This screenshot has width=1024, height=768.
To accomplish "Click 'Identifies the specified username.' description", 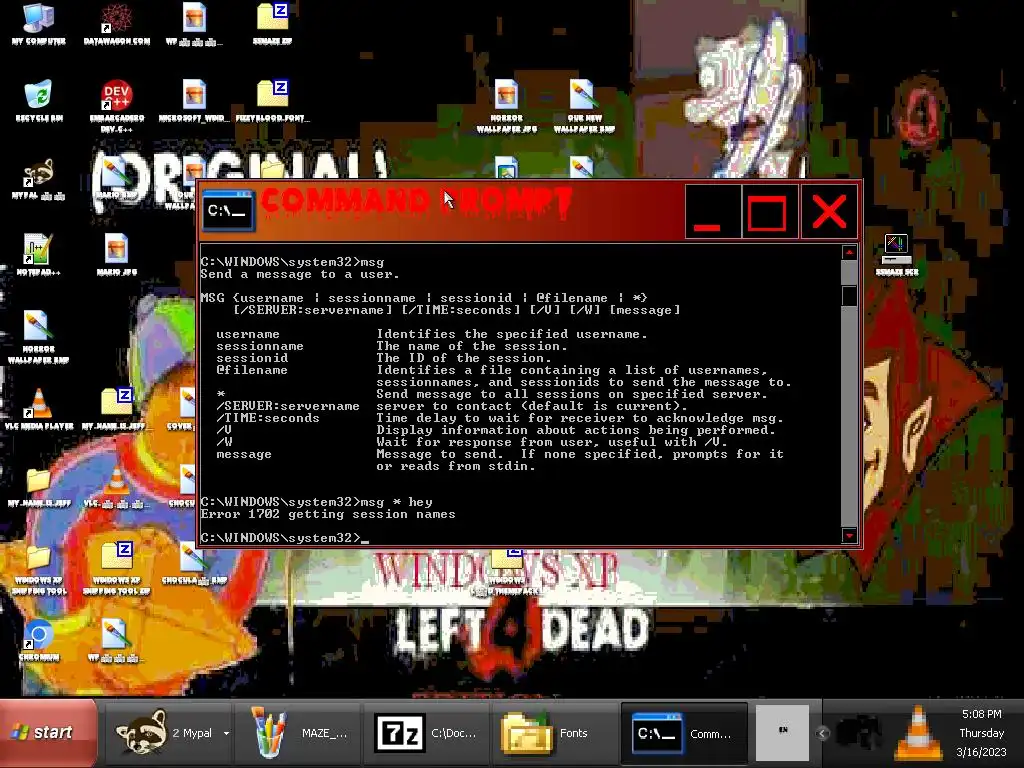I will (511, 334).
